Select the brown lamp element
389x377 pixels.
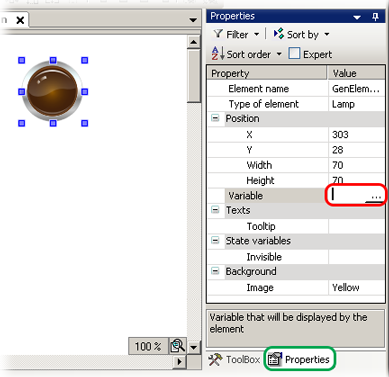click(x=52, y=91)
